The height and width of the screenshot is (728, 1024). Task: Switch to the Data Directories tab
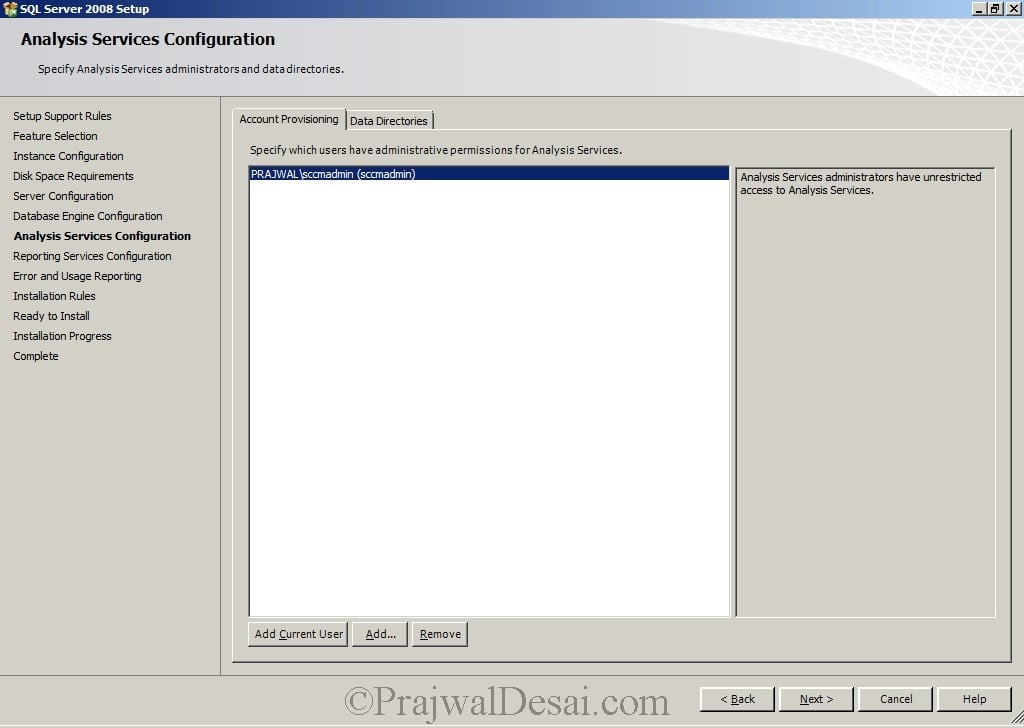point(389,121)
